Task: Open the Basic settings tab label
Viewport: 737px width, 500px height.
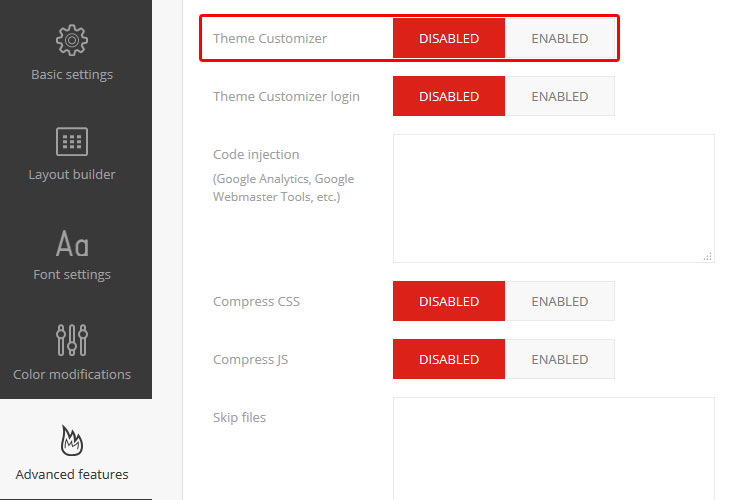Action: (x=72, y=74)
